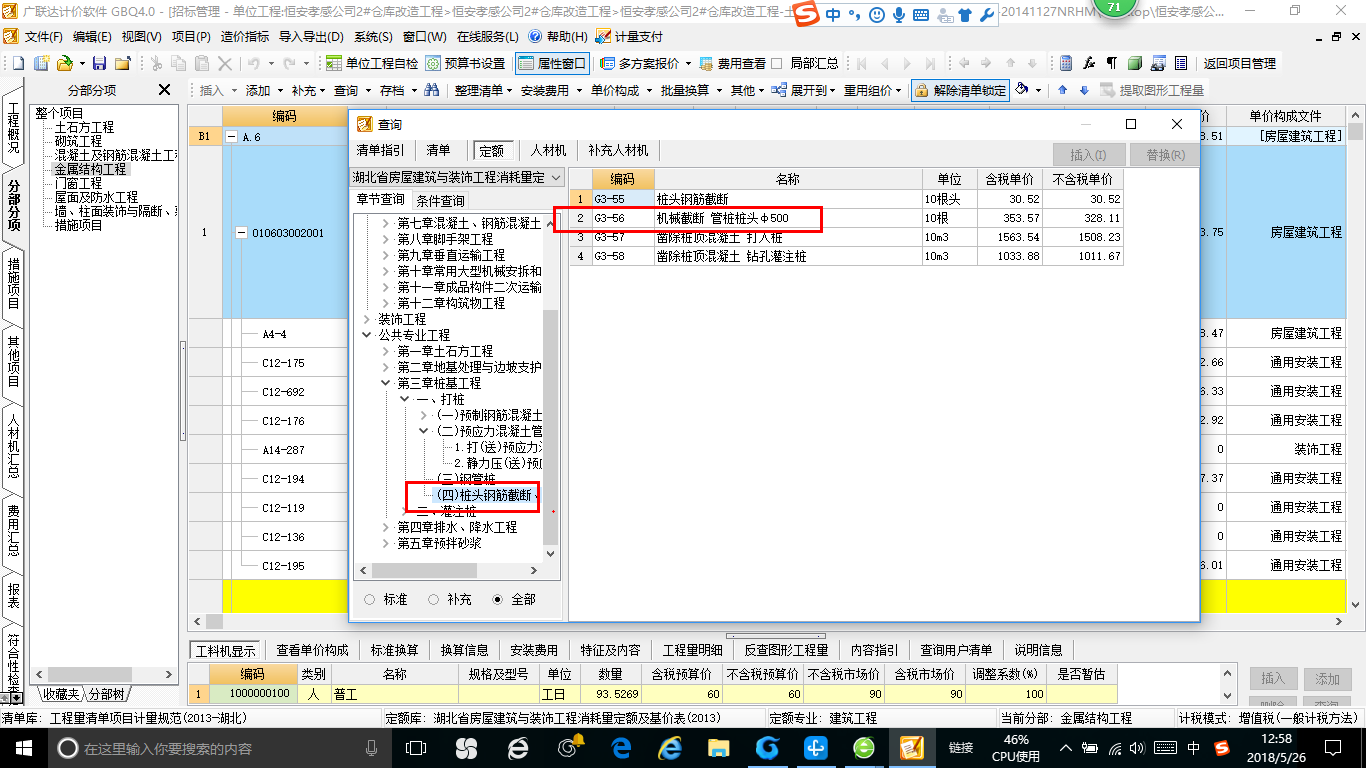Viewport: 1366px width, 768px height.
Task: Click the fx formula icon
Action: 1090,63
